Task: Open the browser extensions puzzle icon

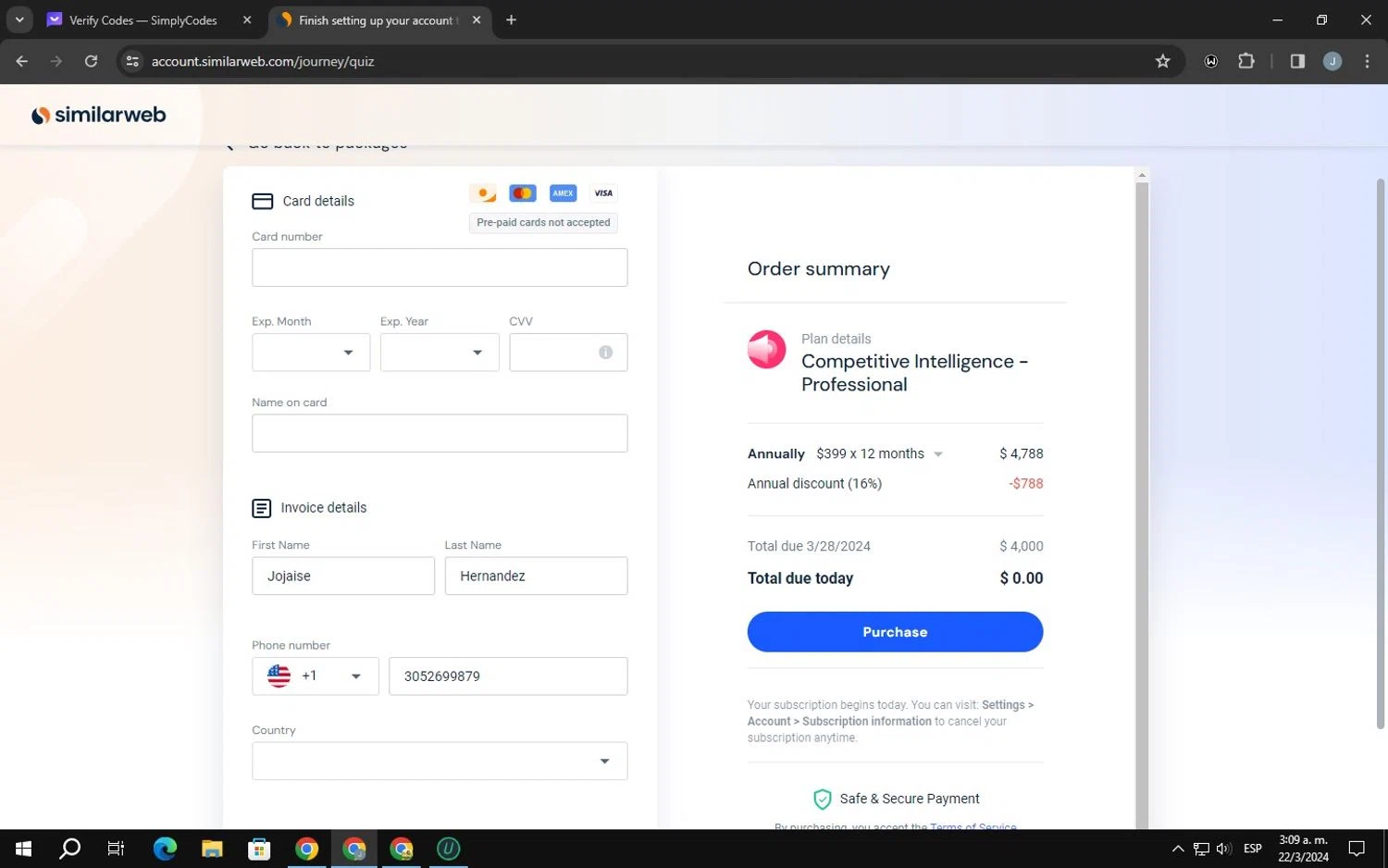Action: [1246, 61]
